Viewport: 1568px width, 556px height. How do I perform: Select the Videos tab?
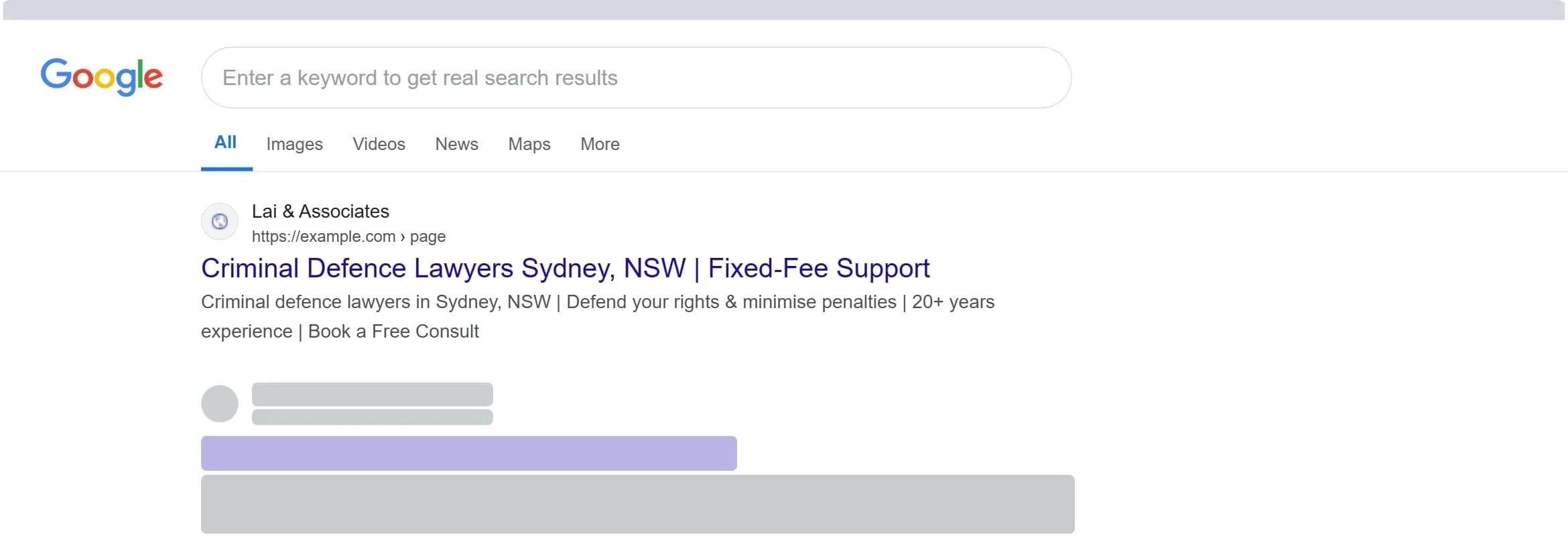pos(379,144)
